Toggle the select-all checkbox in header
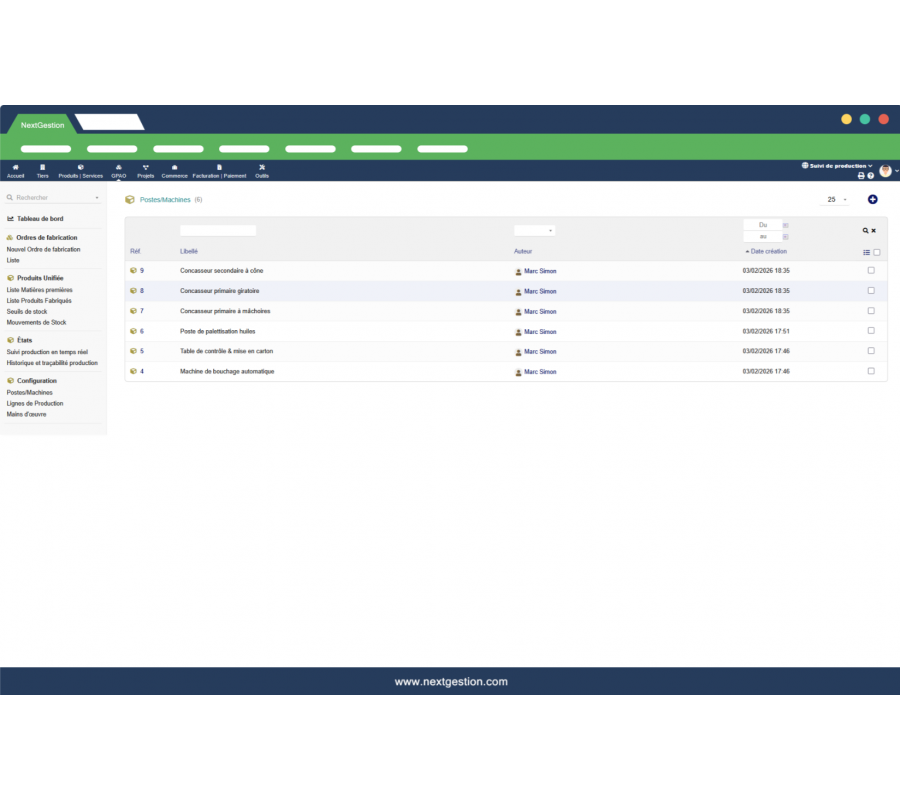The image size is (900, 800). [x=877, y=252]
